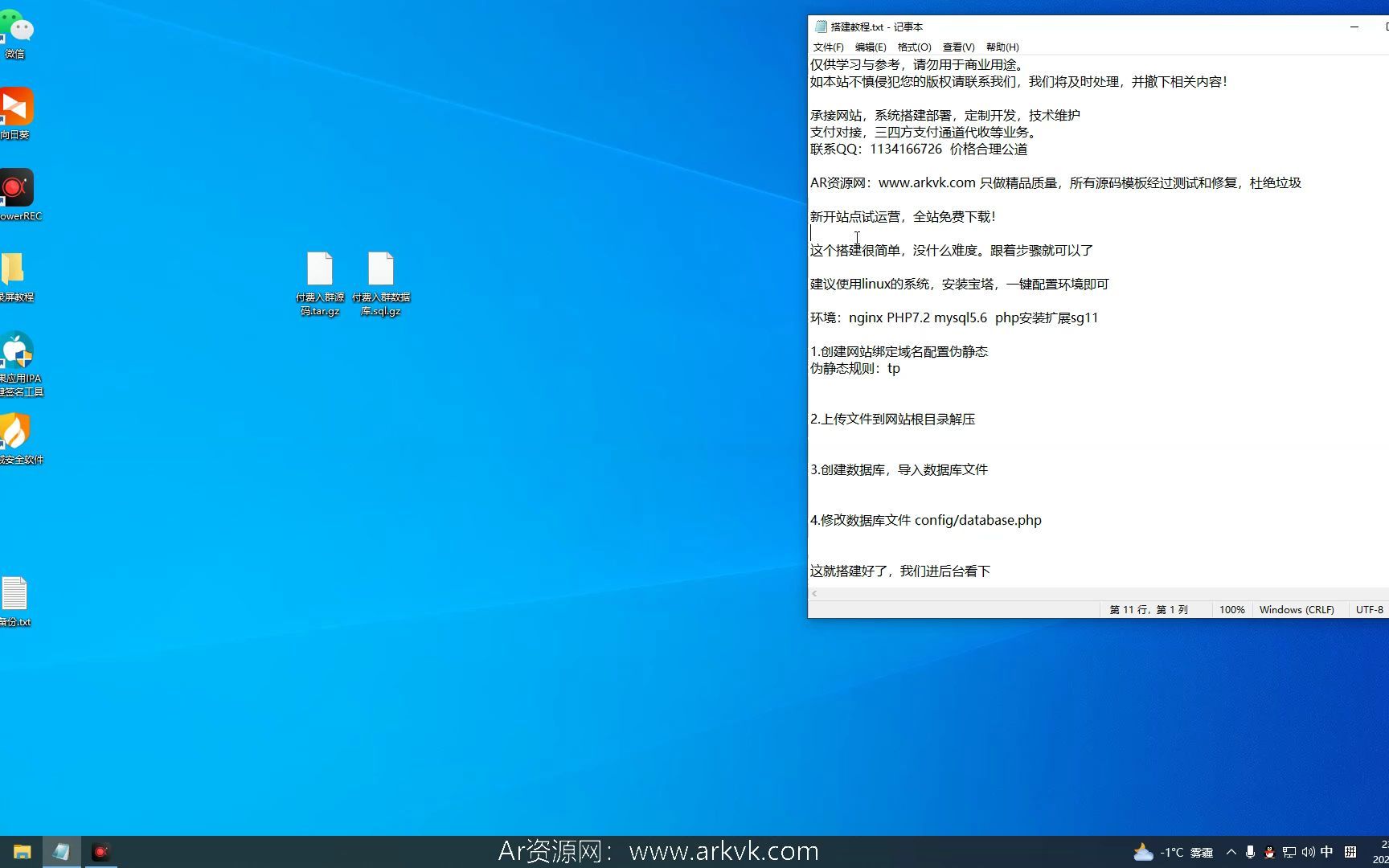Open the 查看(V) menu in Notepad
The height and width of the screenshot is (868, 1389).
(x=958, y=47)
